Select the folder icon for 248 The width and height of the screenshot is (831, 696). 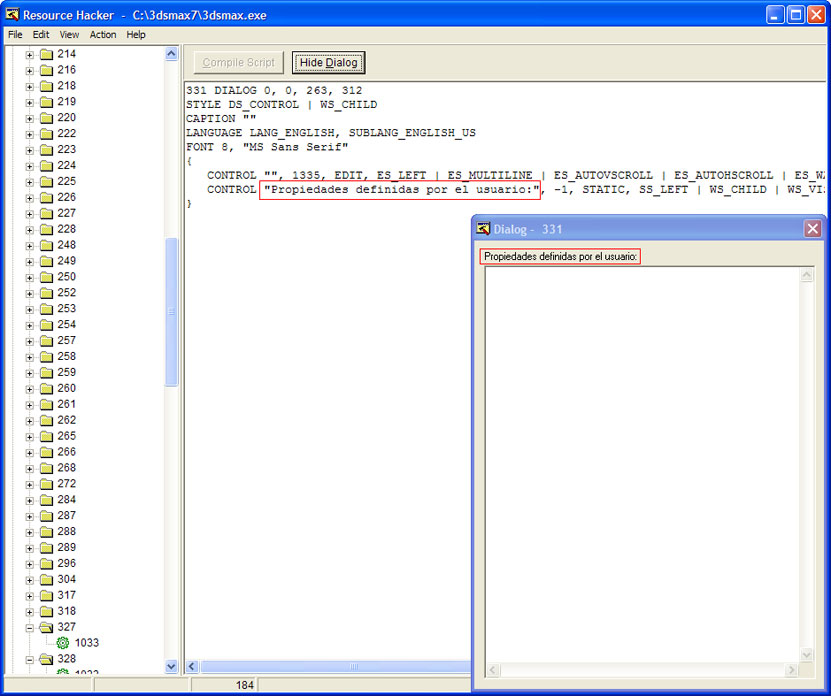click(x=47, y=245)
